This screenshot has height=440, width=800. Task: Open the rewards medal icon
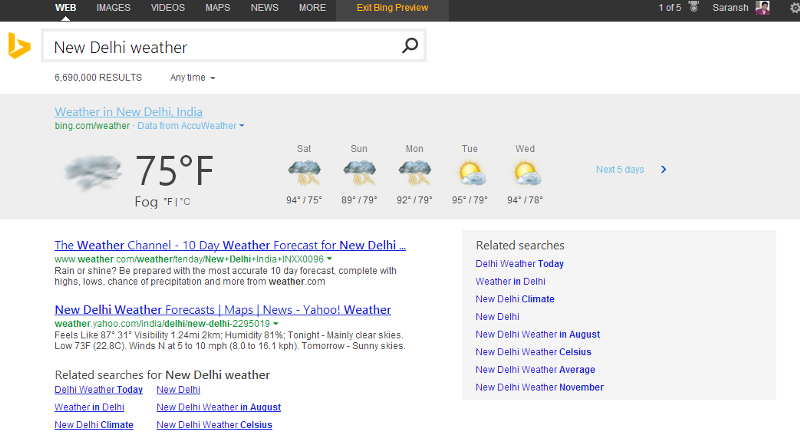click(693, 7)
